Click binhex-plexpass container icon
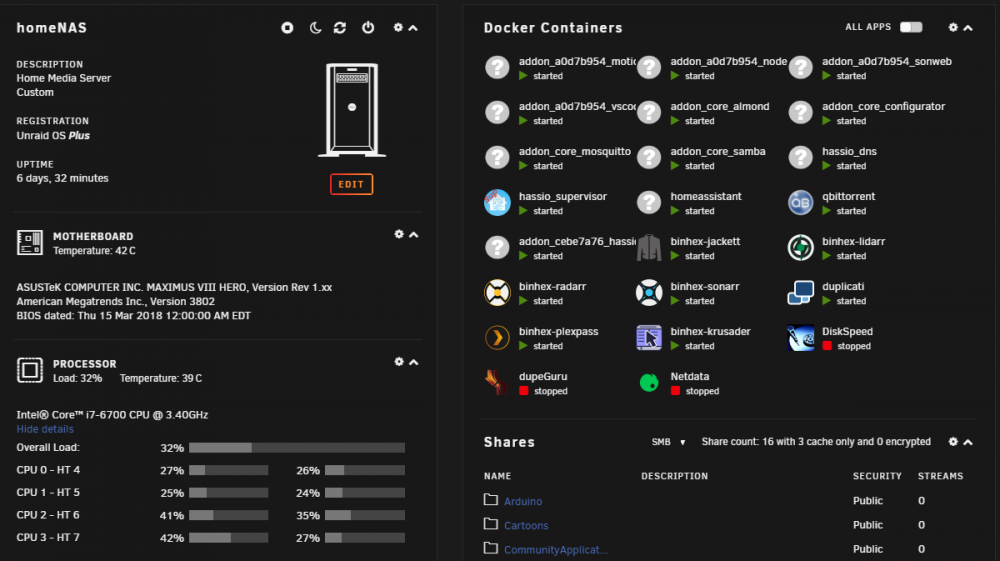1000x561 pixels. (497, 338)
